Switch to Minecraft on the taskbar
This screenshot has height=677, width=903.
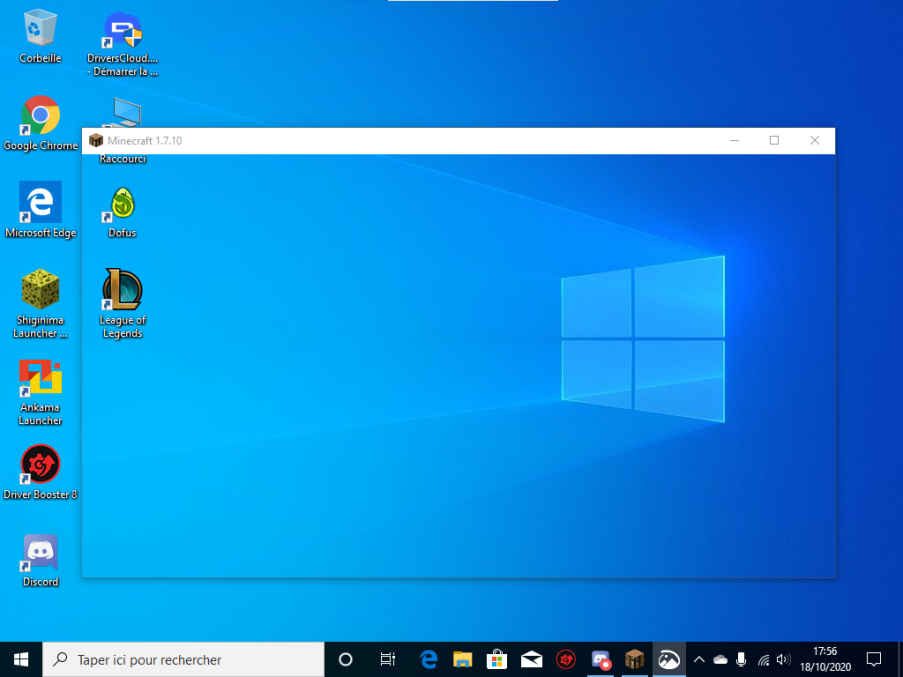(635, 659)
